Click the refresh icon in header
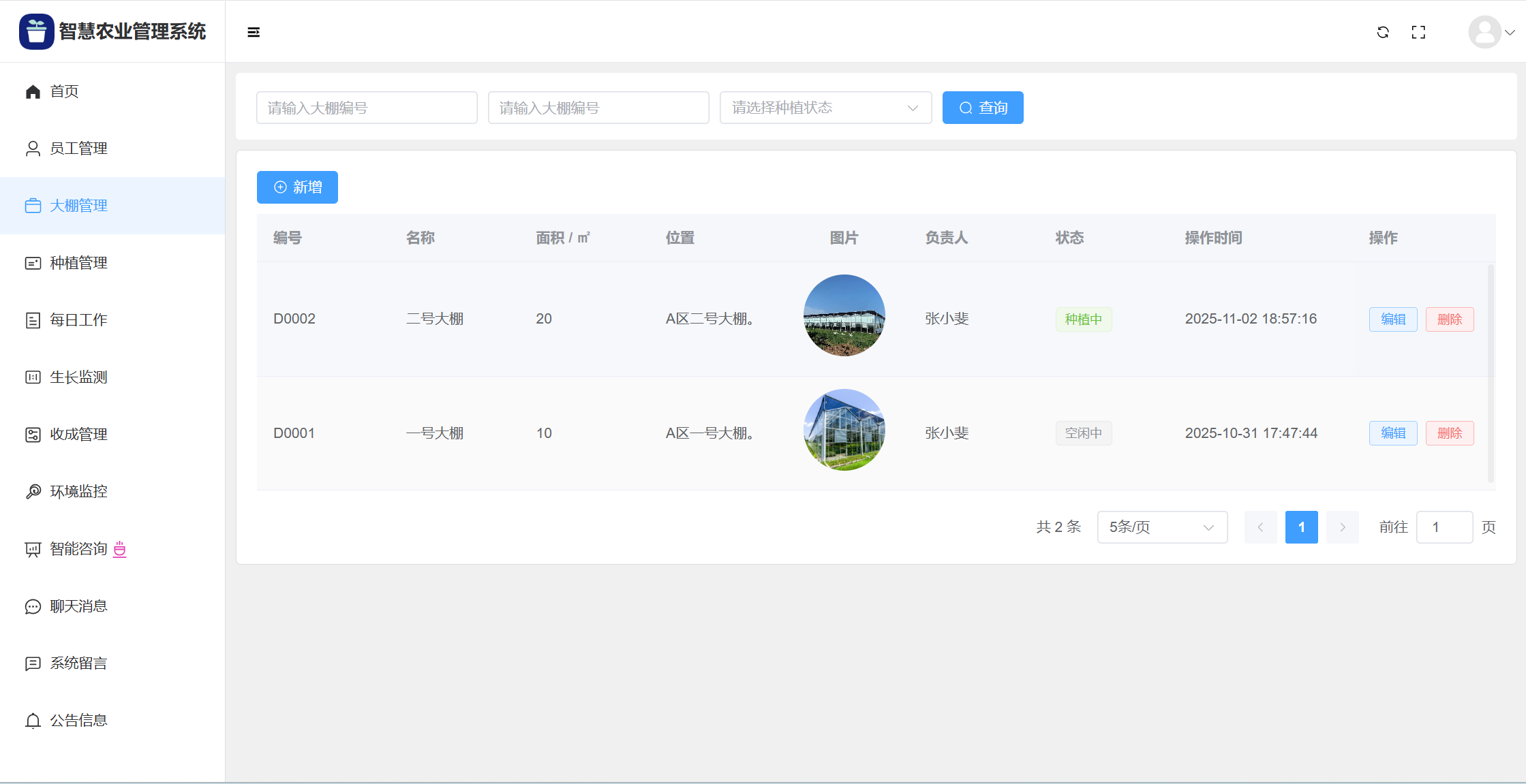 [1383, 32]
